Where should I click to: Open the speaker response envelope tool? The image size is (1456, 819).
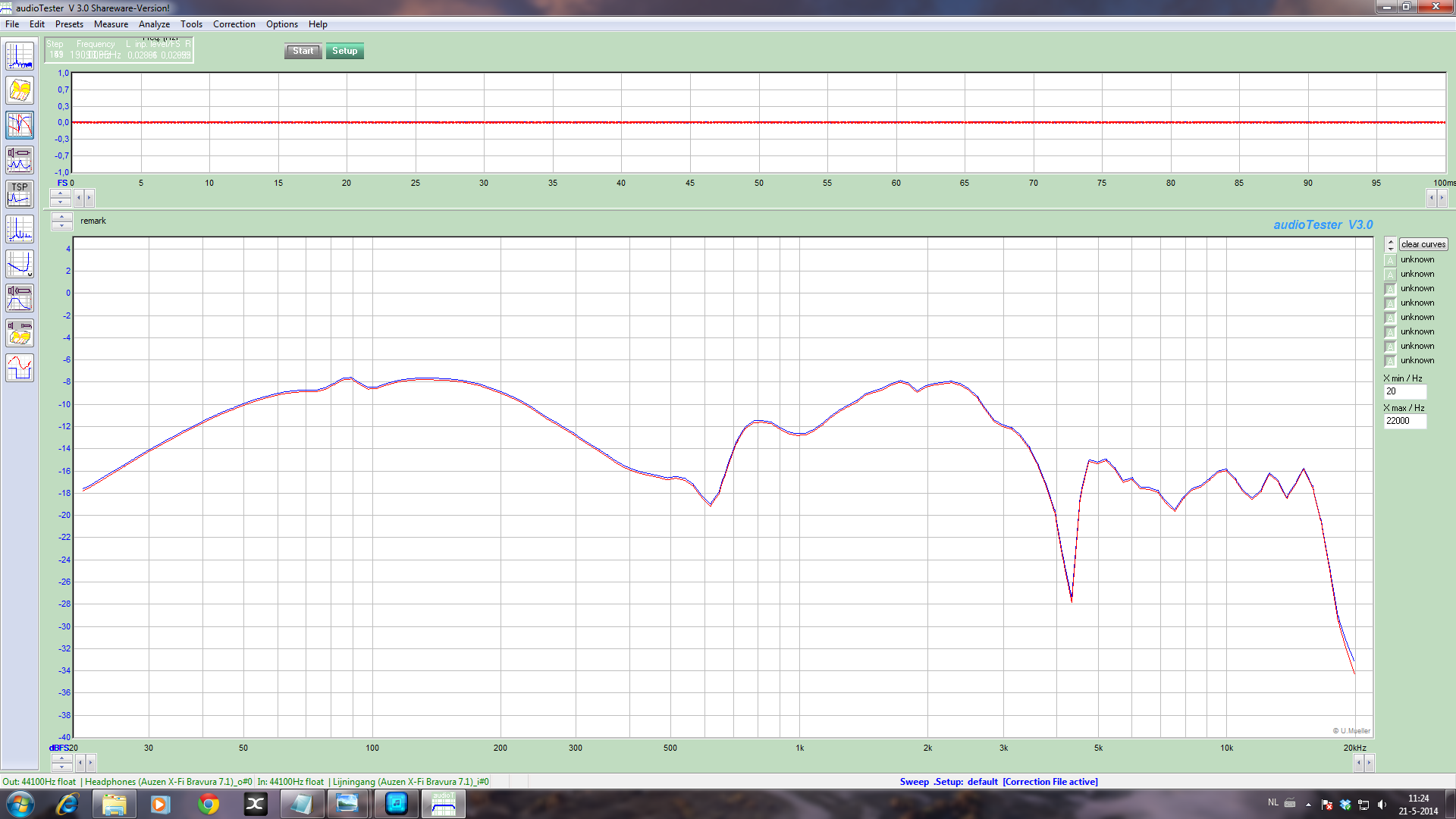click(20, 298)
